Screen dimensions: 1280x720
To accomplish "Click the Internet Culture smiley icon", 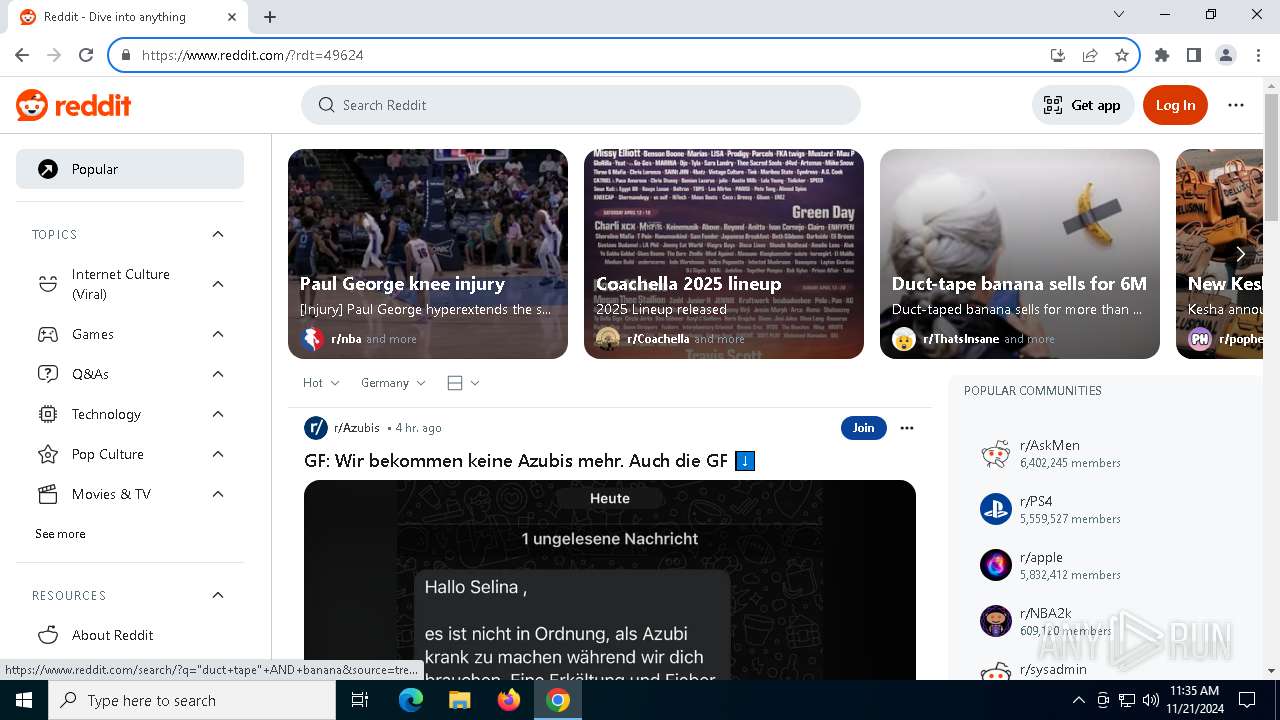I will click(x=48, y=284).
